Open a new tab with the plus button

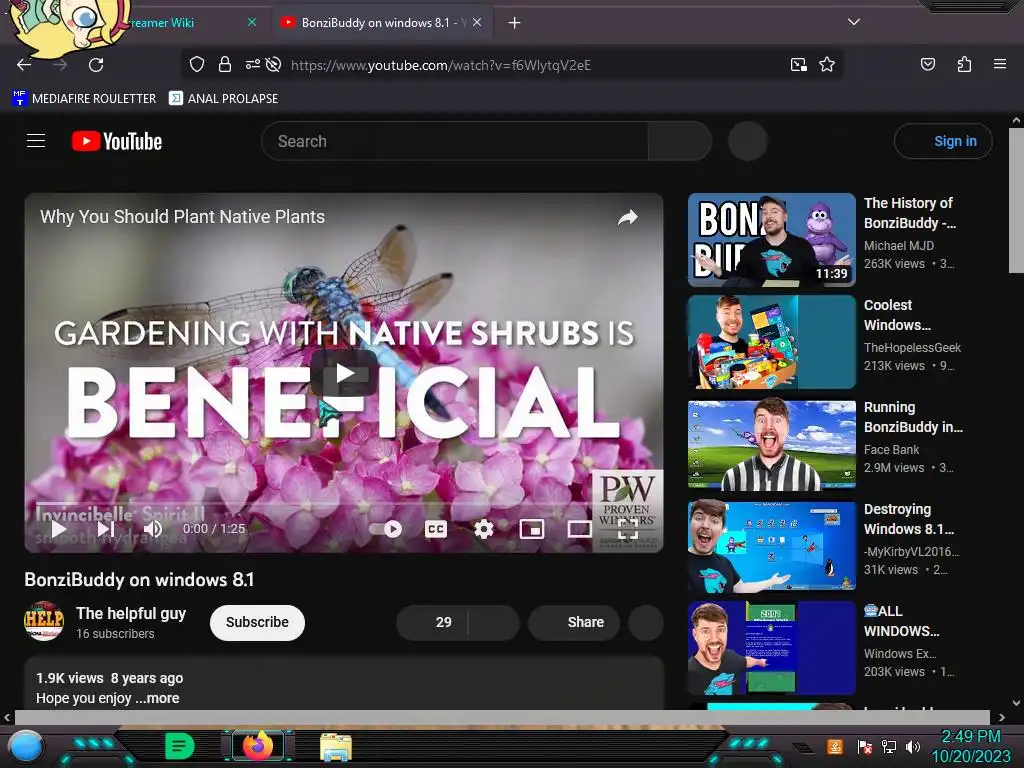(515, 23)
